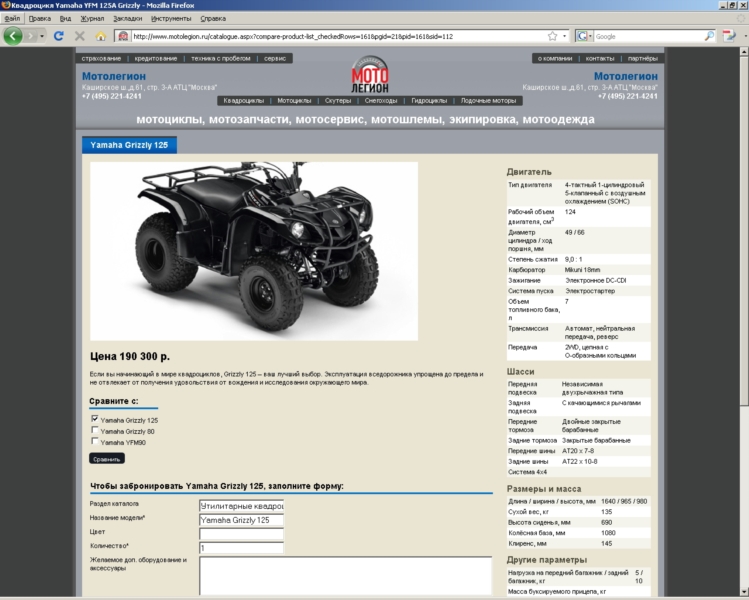Screen dimensions: 749x600
Task: Open the Лодочные моторы category
Action: tap(488, 100)
